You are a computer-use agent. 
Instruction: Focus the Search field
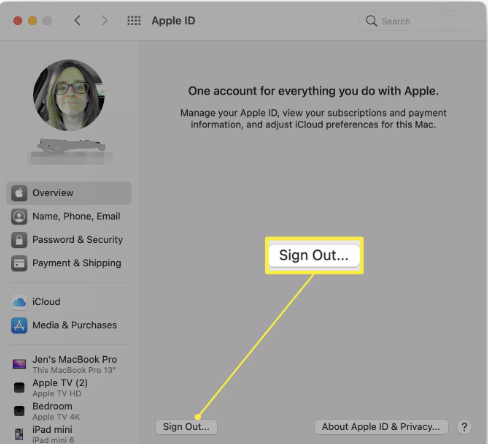[418, 21]
